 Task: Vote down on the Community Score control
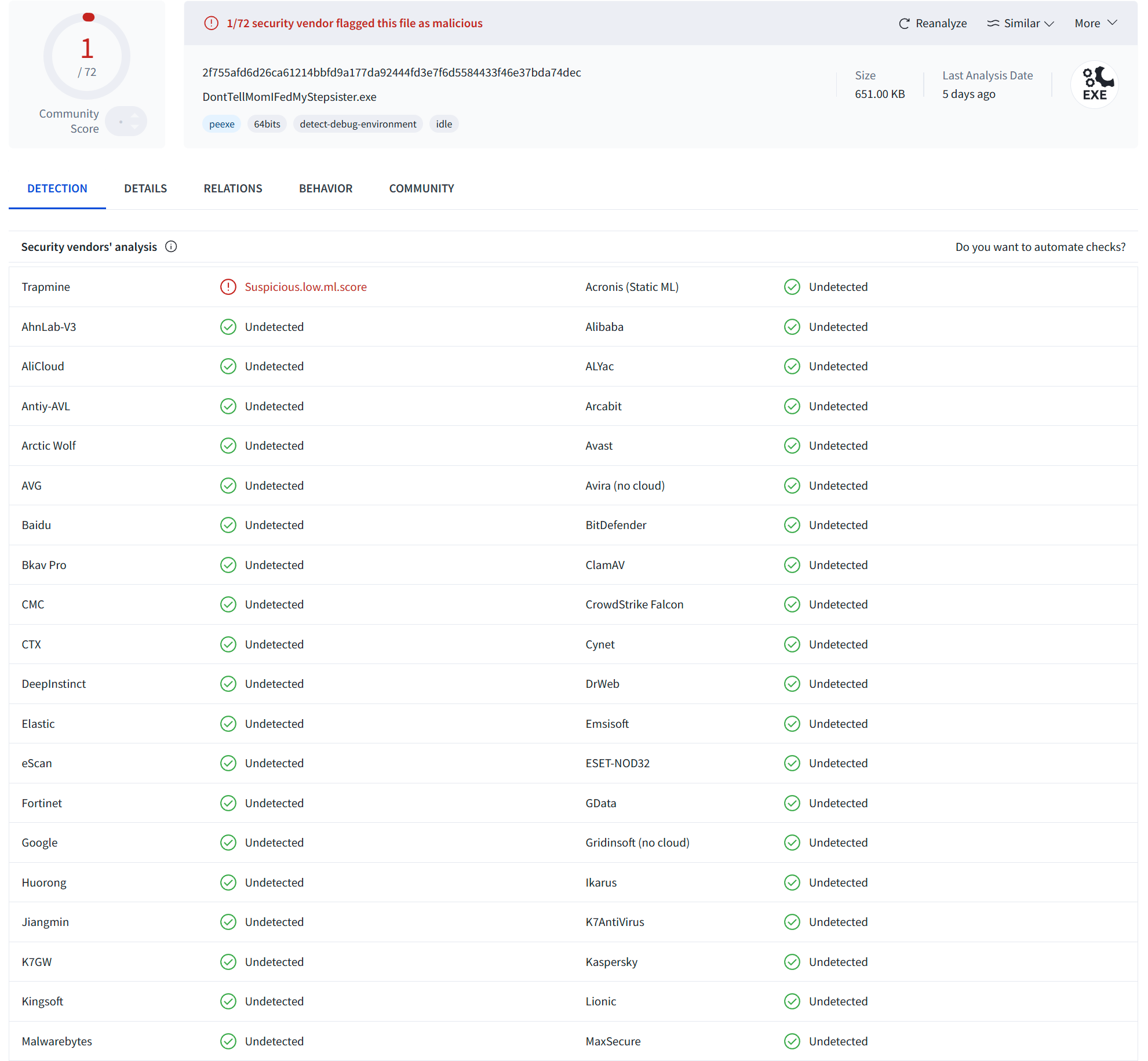pos(134,127)
